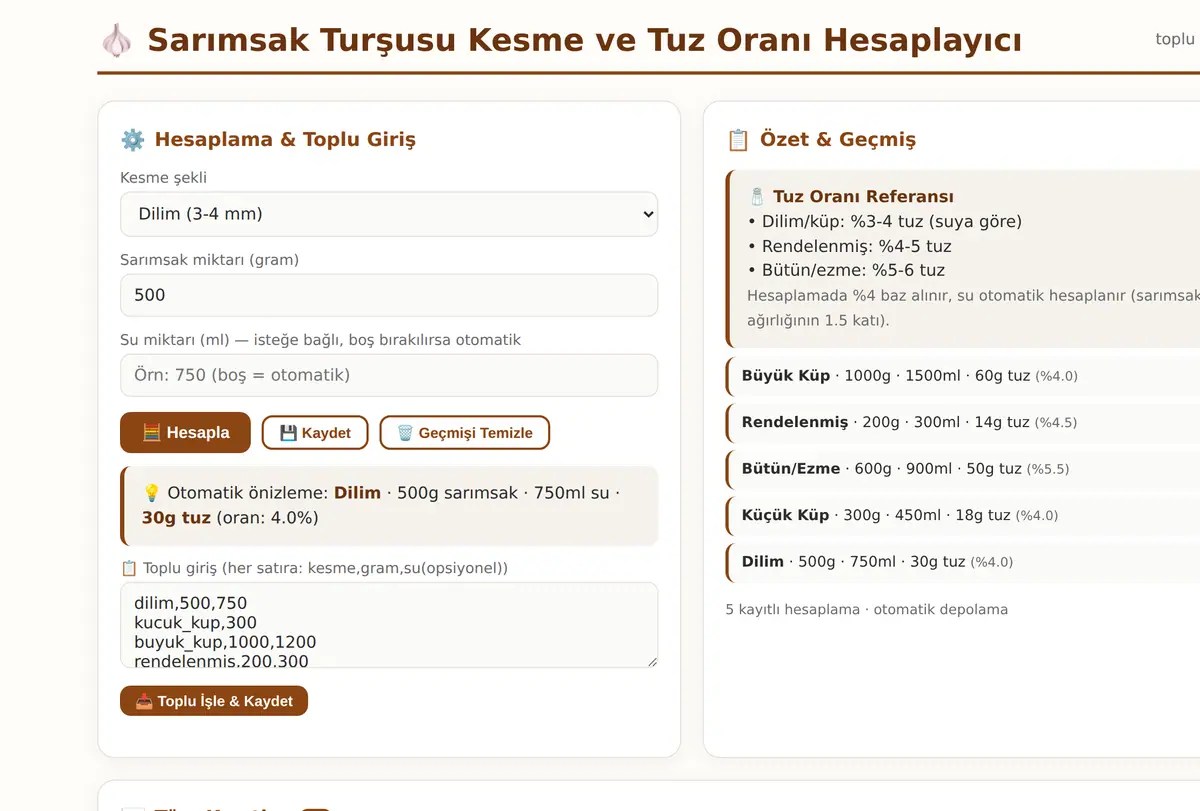Click the garlic icon in title
Viewport: 1200px width, 811px height.
(x=117, y=41)
